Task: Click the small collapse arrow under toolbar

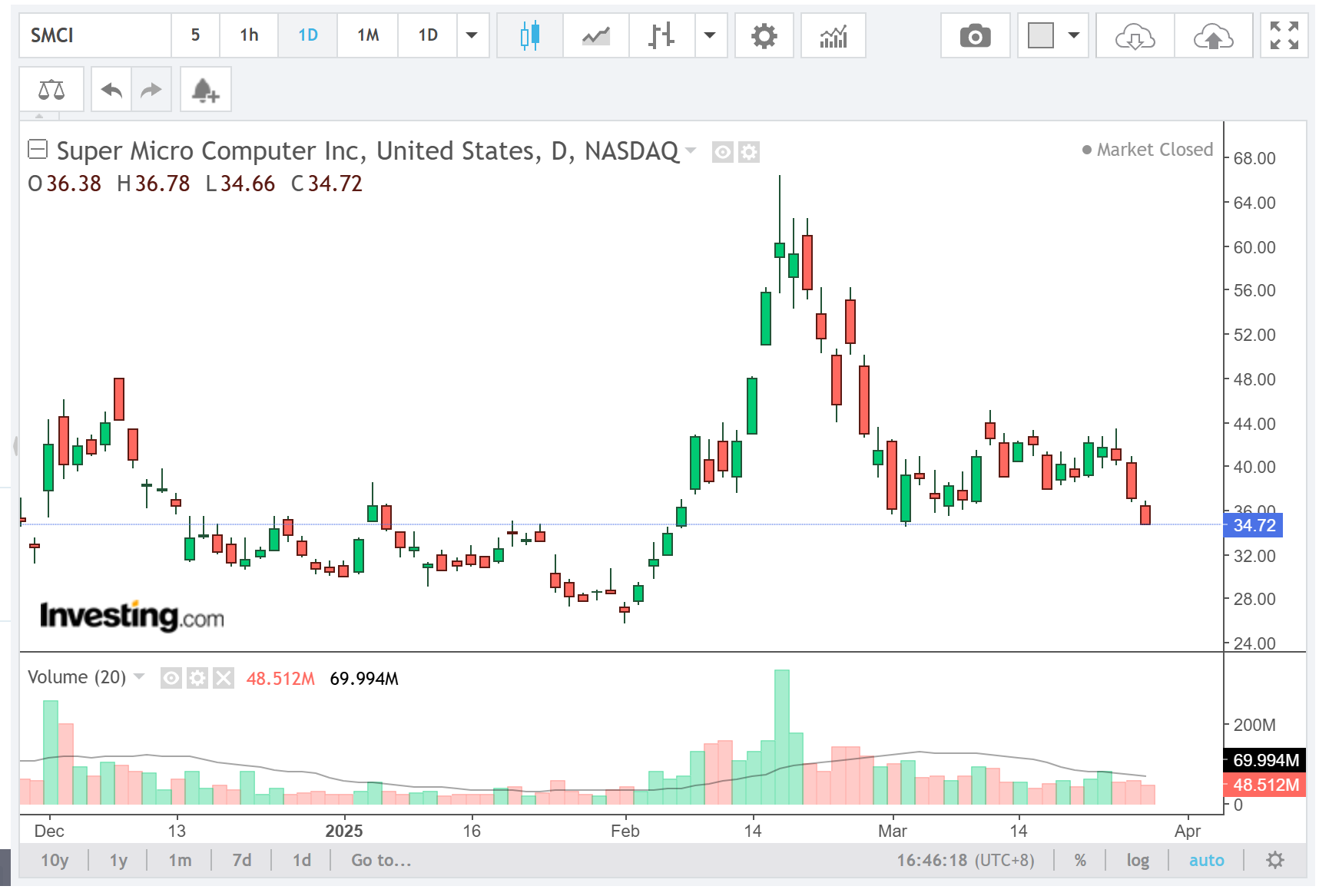Action: coord(40,117)
